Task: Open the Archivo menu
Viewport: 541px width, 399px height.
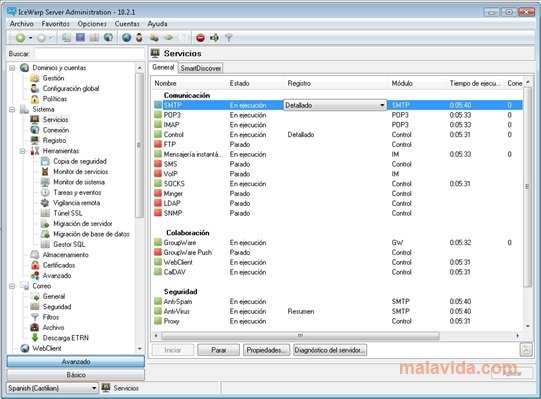Action: [22, 24]
